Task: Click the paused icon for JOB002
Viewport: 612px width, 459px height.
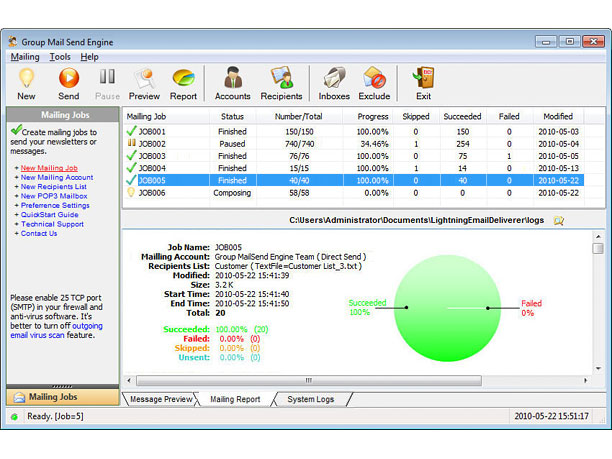Action: click(x=132, y=143)
